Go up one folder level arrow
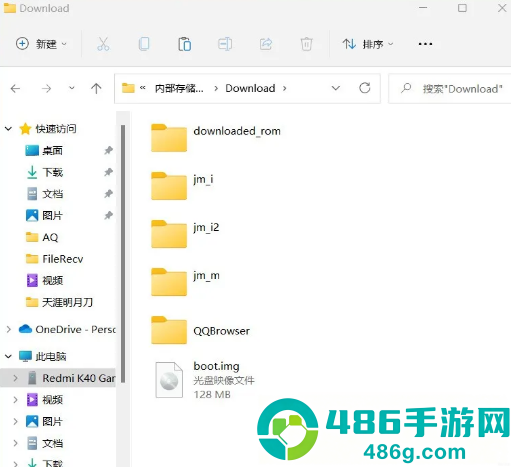The width and height of the screenshot is (511, 467). [96, 88]
